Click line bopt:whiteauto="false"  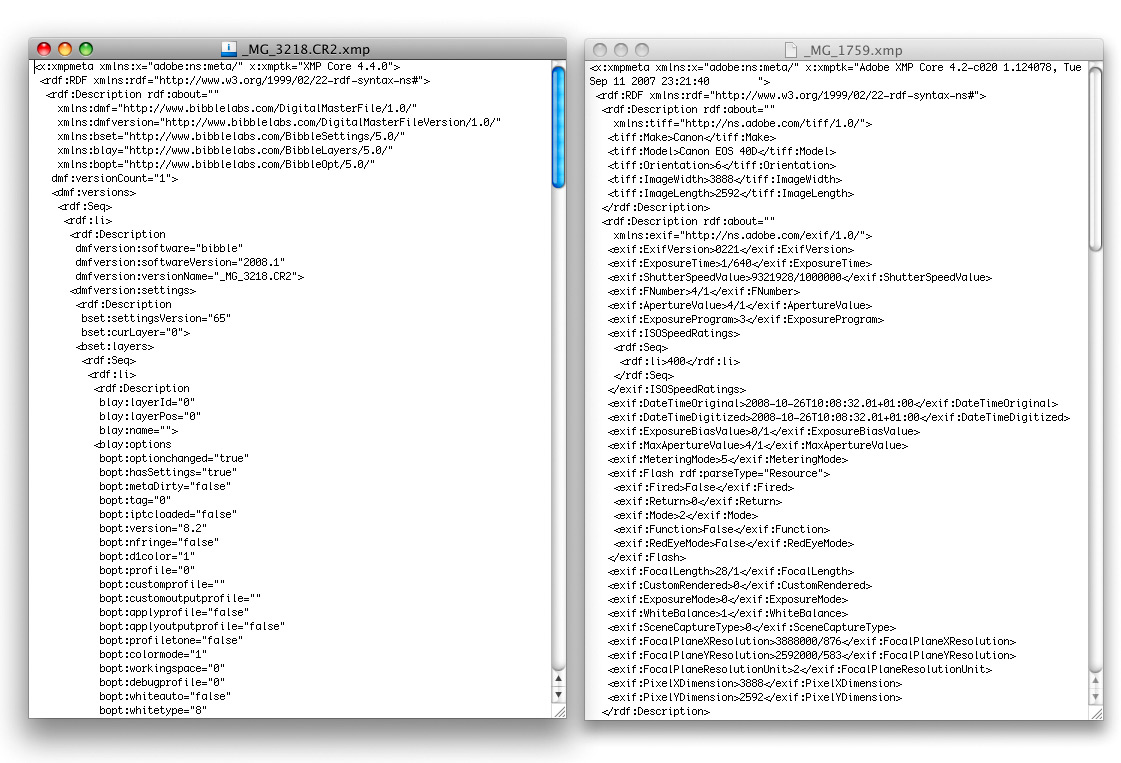(165, 696)
